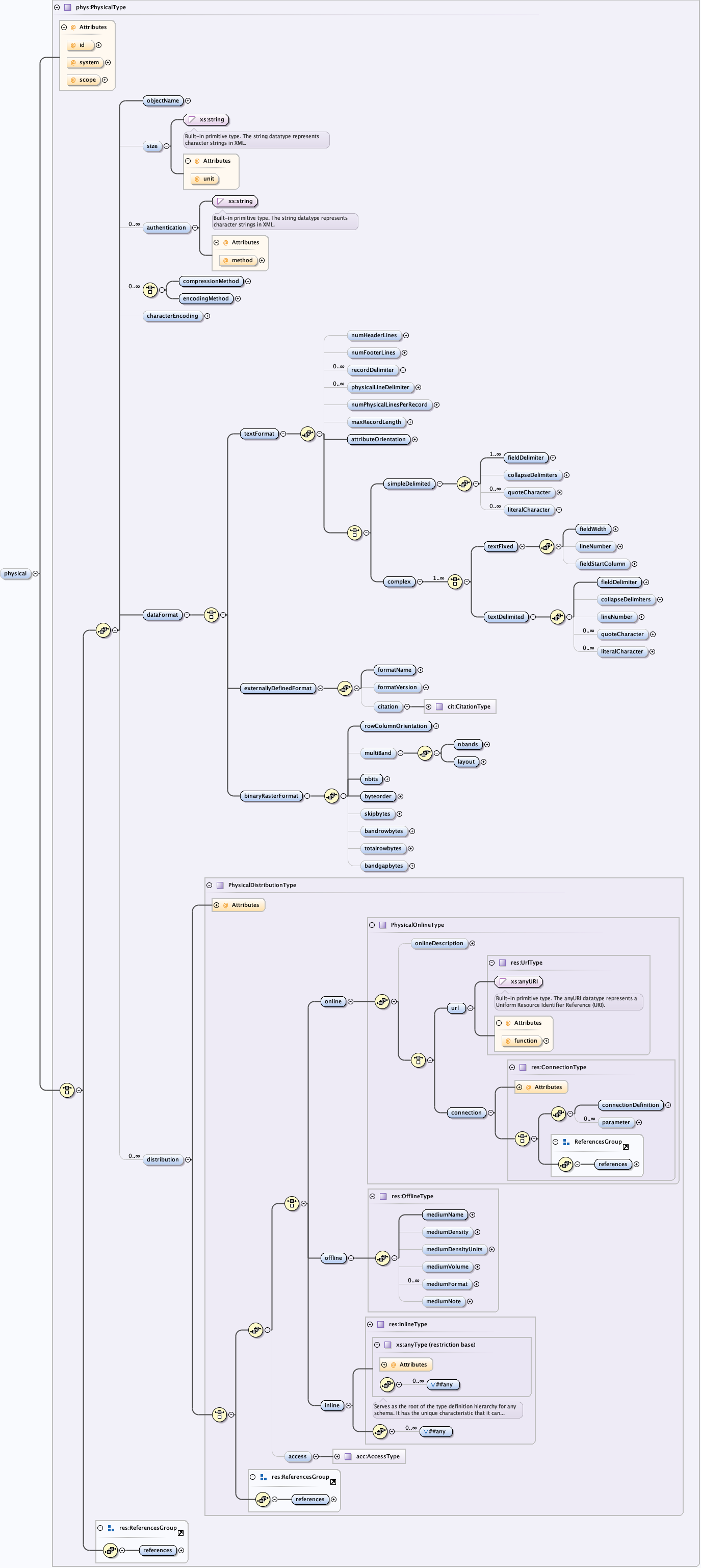This screenshot has height=1568, width=701.
Task: Select the mediumDensityUnits element
Action: 454,1249
